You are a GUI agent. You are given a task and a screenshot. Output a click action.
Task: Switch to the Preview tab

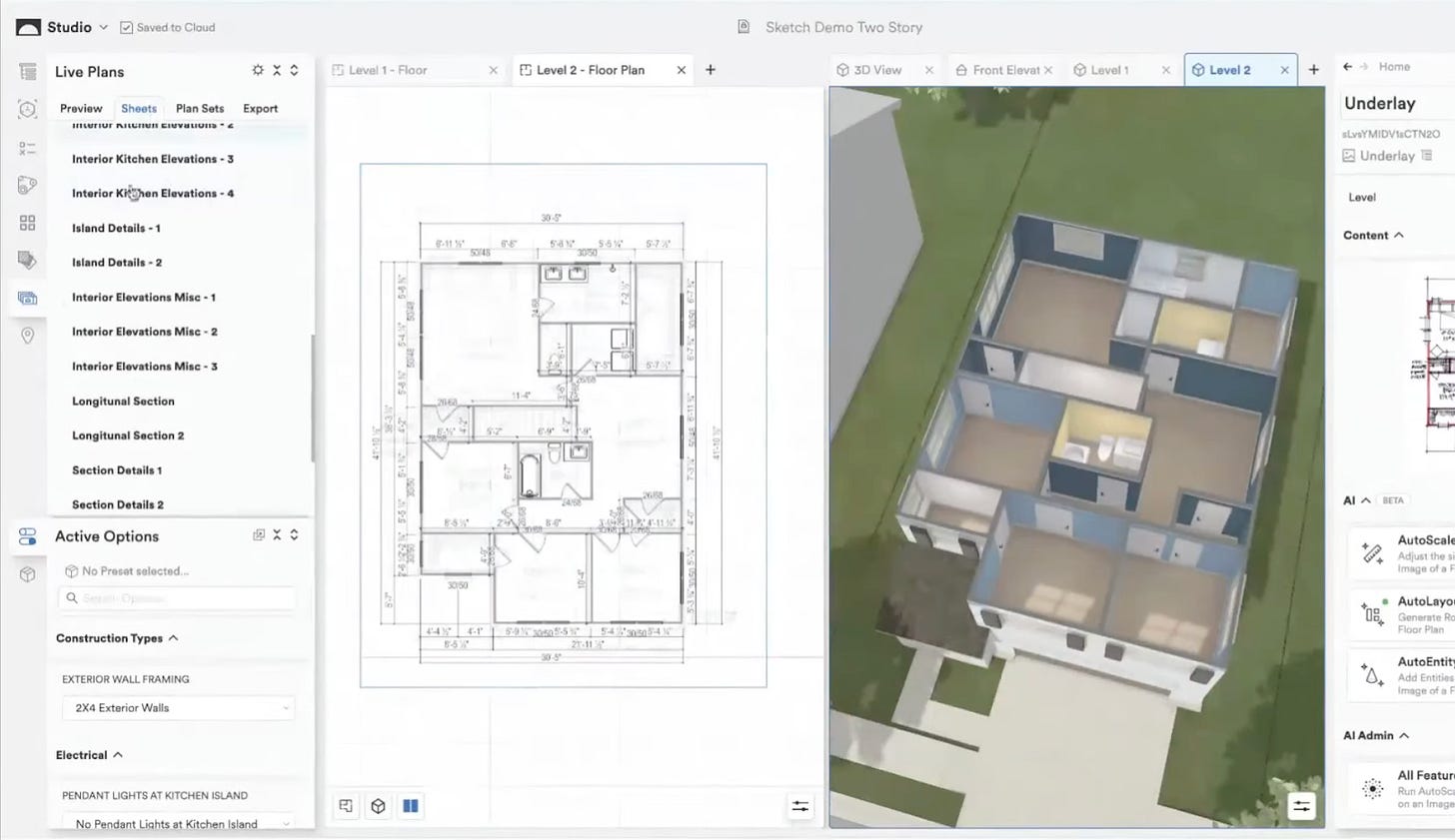click(x=81, y=108)
